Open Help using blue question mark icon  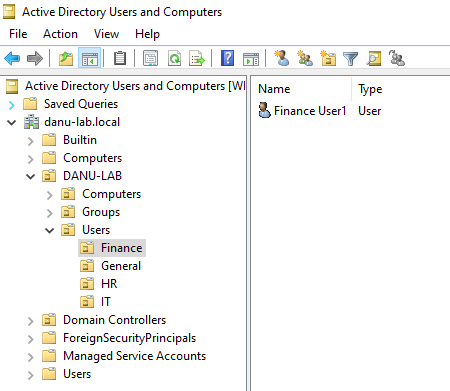227,59
